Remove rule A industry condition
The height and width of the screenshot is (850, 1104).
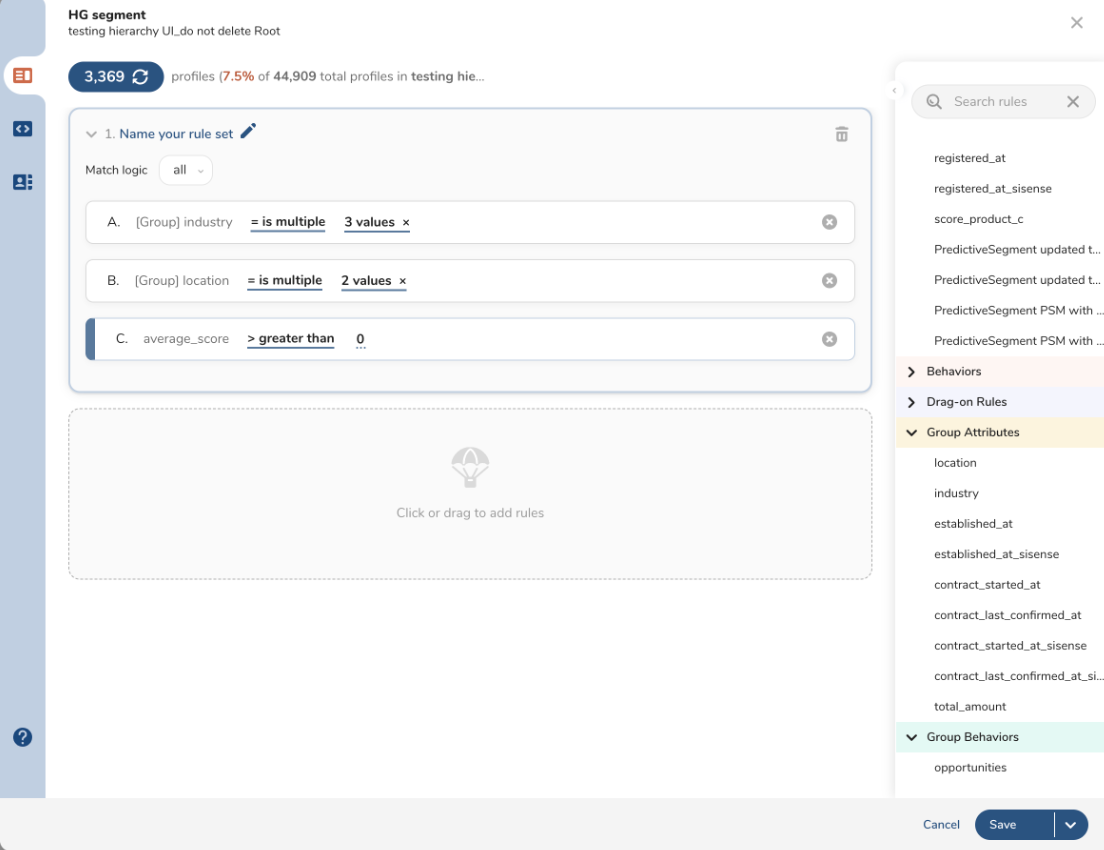(829, 222)
